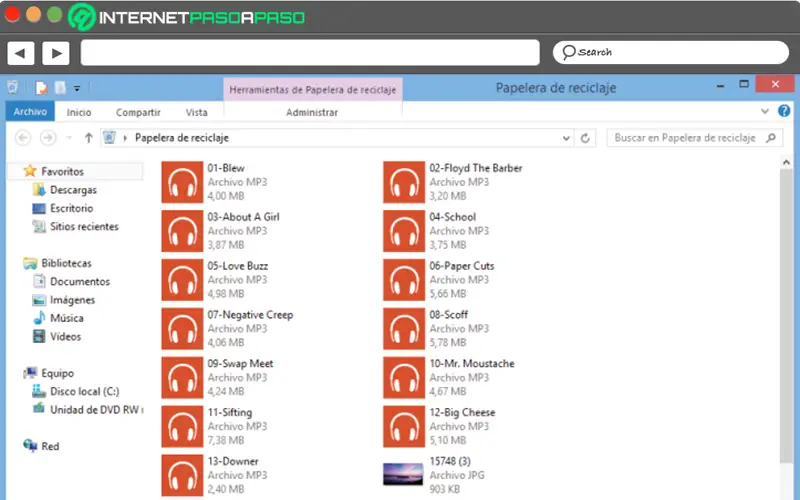The height and width of the screenshot is (500, 800).
Task: Click the Papelera de reciclaje address path text
Action: pyautogui.click(x=182, y=138)
